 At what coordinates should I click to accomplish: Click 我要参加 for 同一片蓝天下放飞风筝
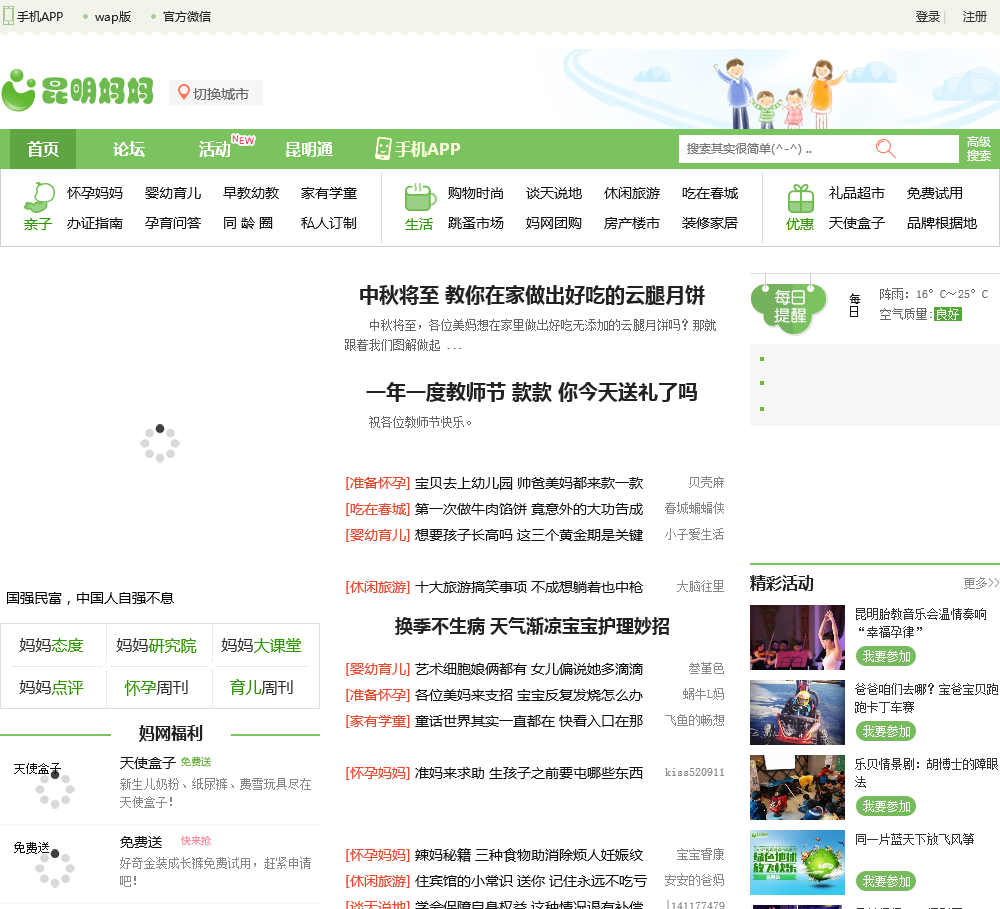click(886, 882)
